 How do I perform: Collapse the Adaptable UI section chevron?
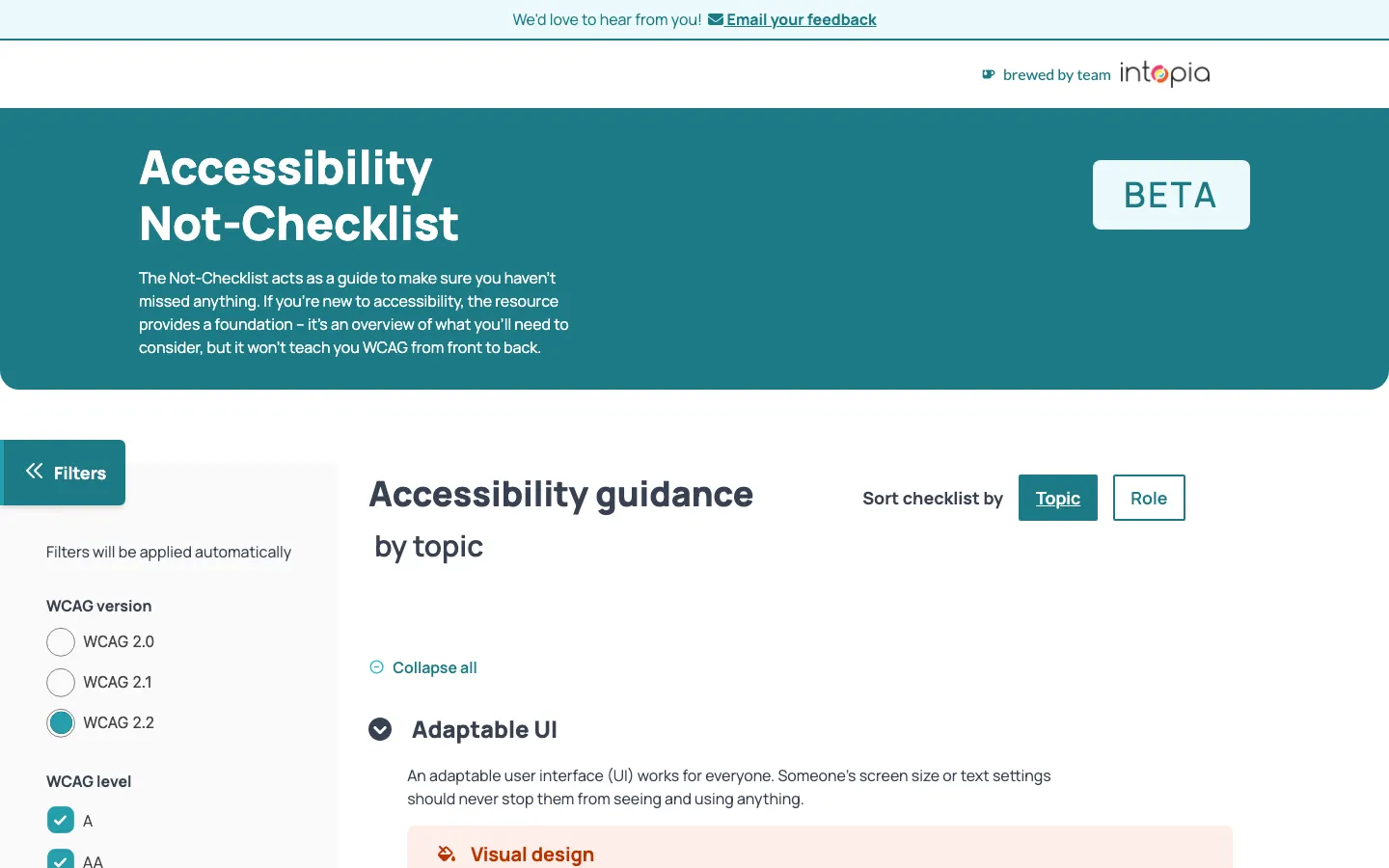[x=380, y=730]
